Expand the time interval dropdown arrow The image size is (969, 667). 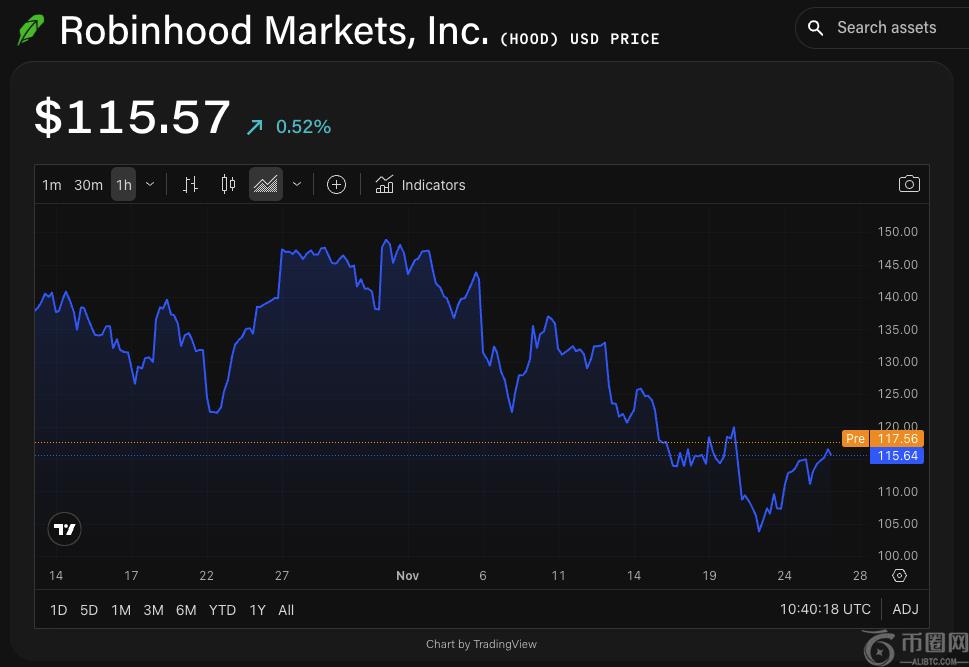tap(150, 184)
